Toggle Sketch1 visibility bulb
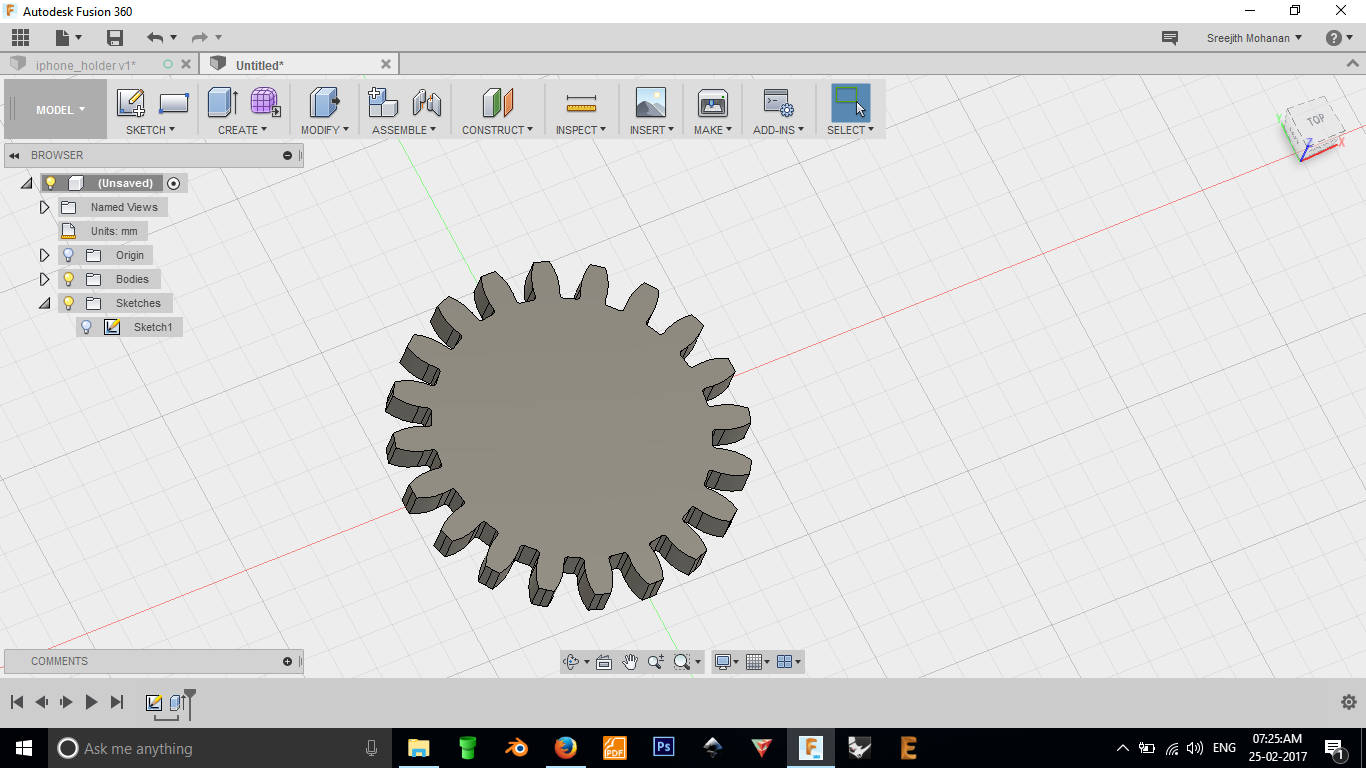1366x768 pixels. pos(86,327)
